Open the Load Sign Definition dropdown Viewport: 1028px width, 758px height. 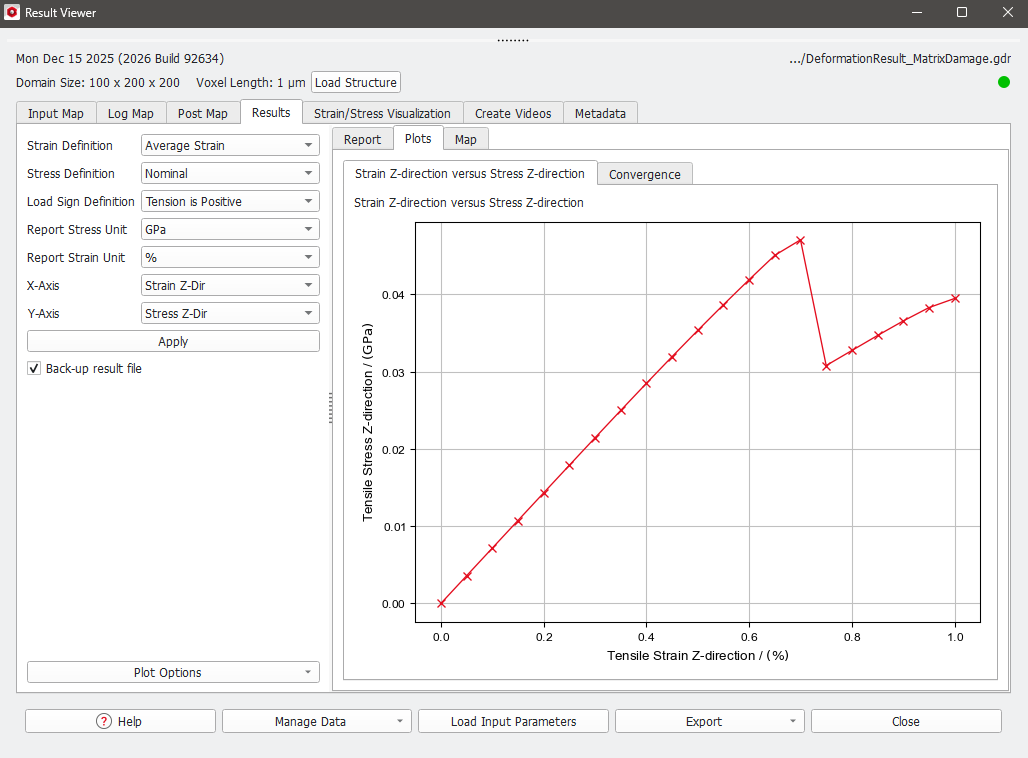pyautogui.click(x=230, y=202)
